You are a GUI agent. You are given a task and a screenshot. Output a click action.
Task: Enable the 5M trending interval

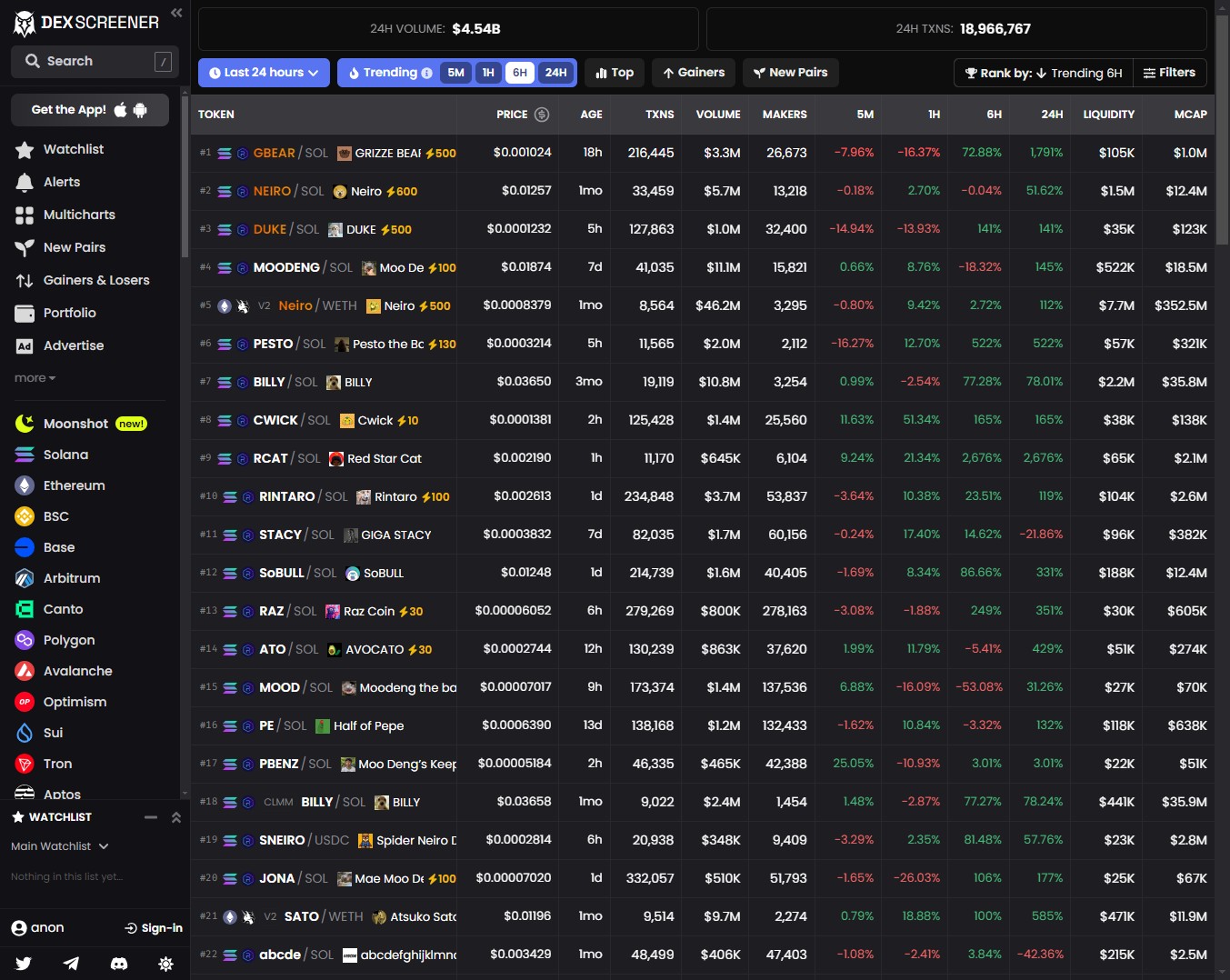tap(455, 72)
